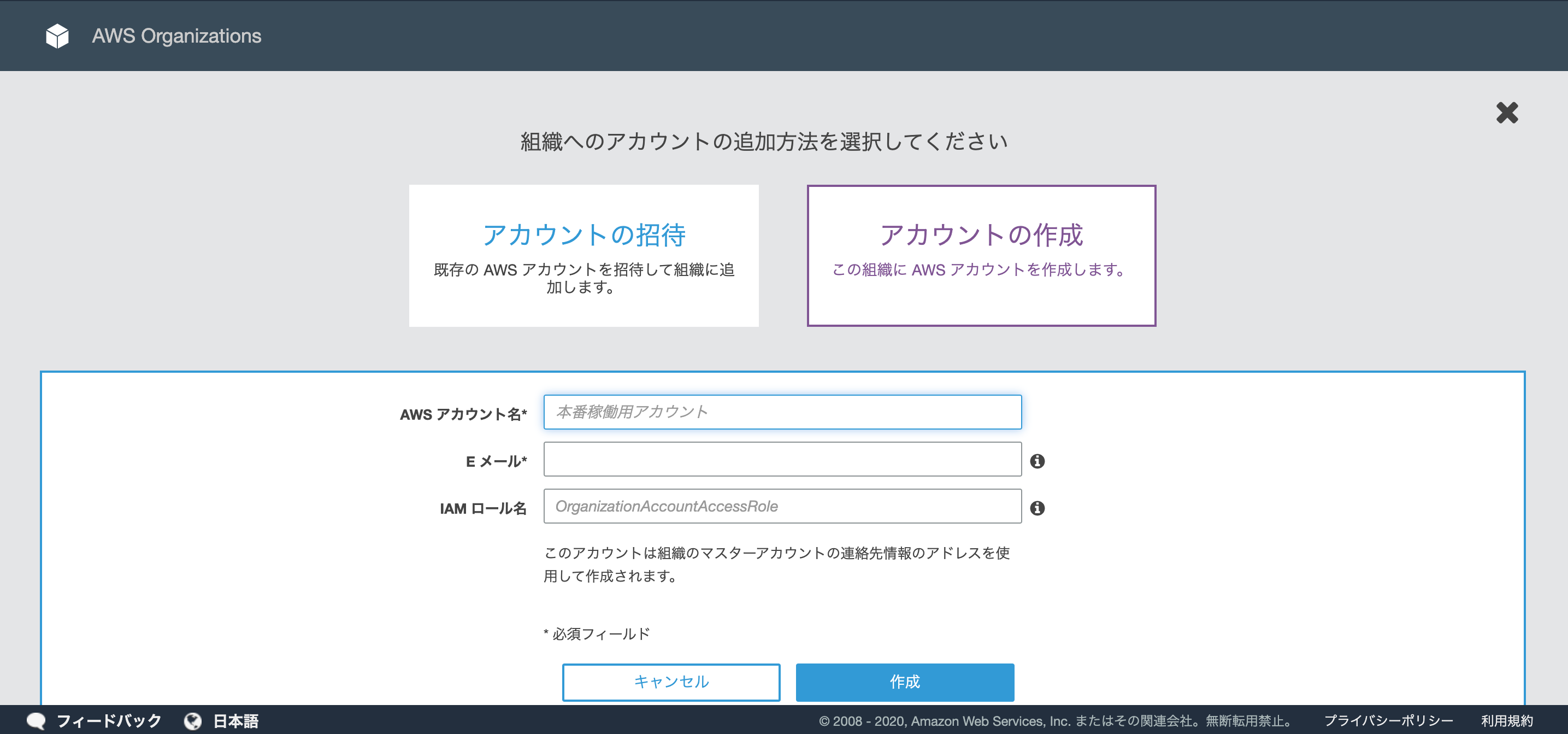The height and width of the screenshot is (734, 1568).
Task: Open the 日本語 language selector
Action: tap(235, 720)
